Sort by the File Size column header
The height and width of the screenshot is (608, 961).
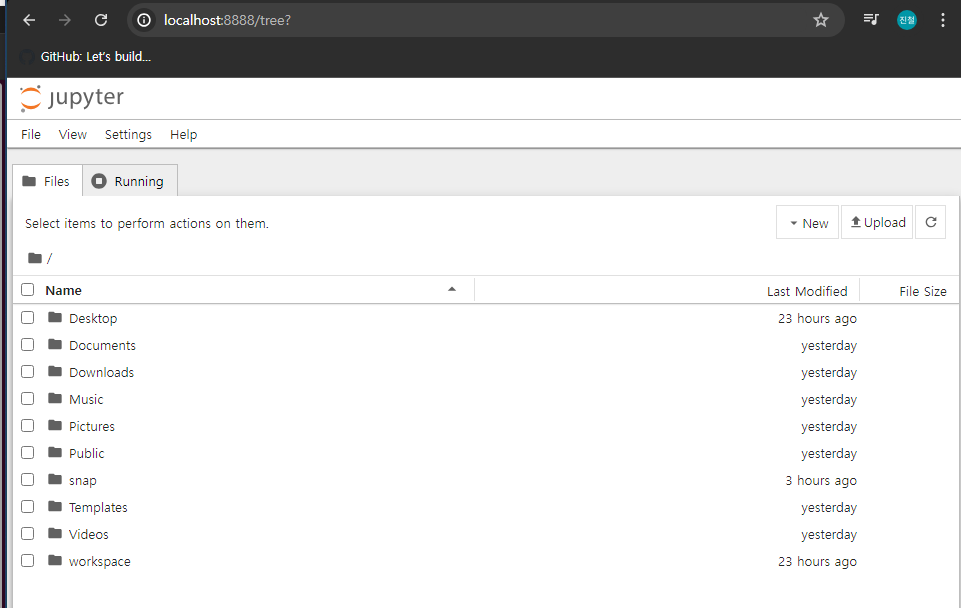[x=922, y=292]
